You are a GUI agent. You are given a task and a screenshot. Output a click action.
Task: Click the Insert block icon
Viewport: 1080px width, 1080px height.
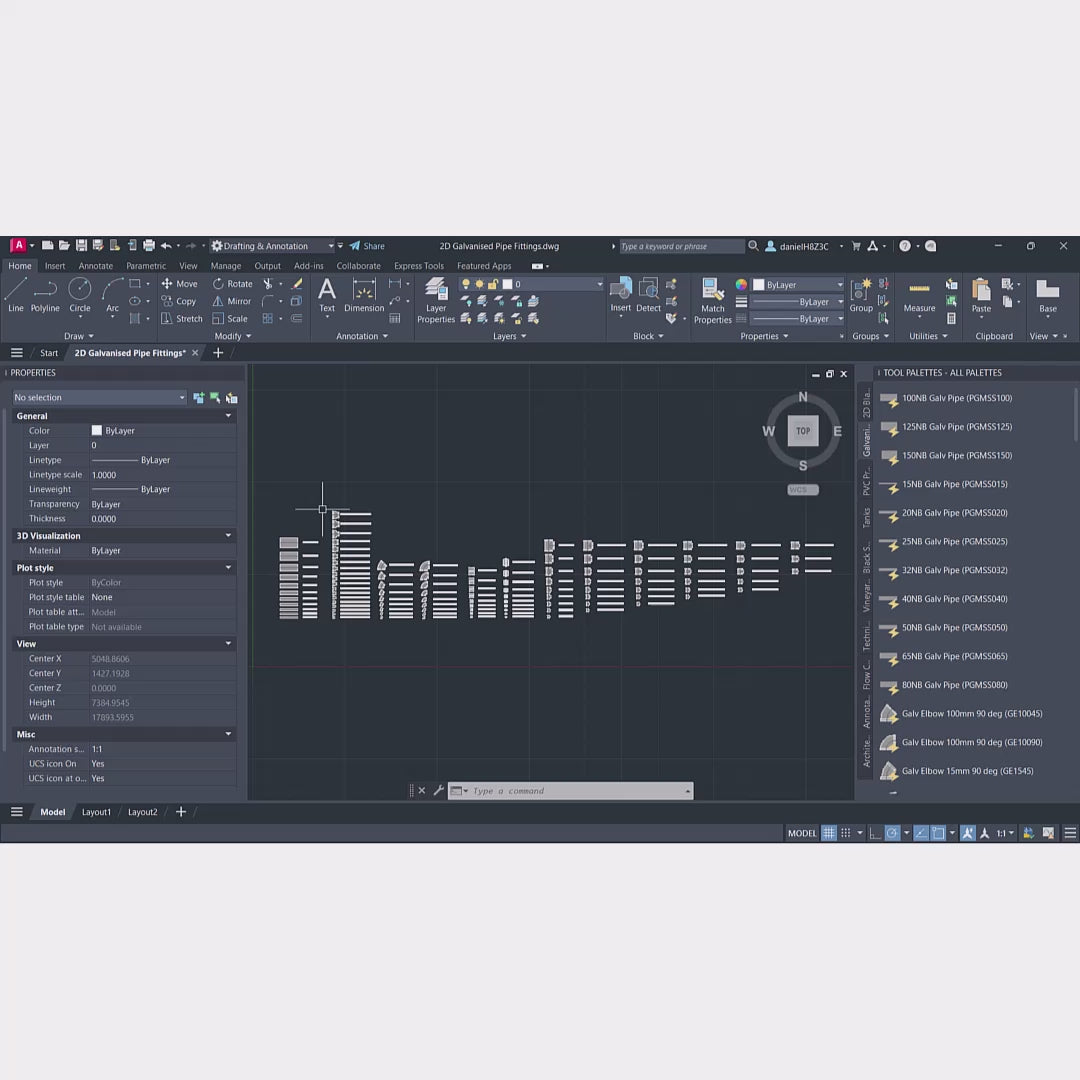tap(621, 294)
